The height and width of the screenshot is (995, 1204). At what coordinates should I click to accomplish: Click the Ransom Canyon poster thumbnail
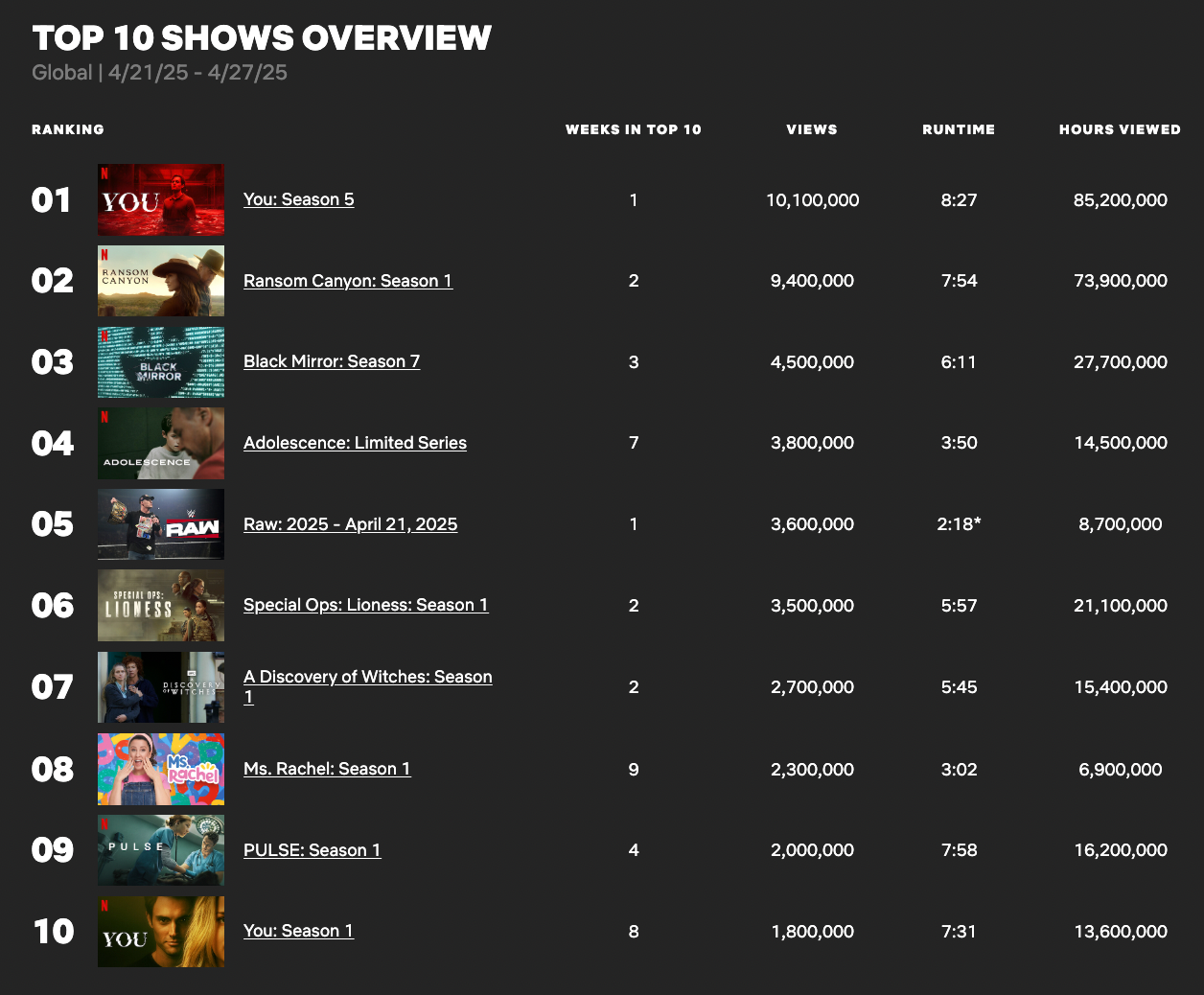[x=161, y=281]
